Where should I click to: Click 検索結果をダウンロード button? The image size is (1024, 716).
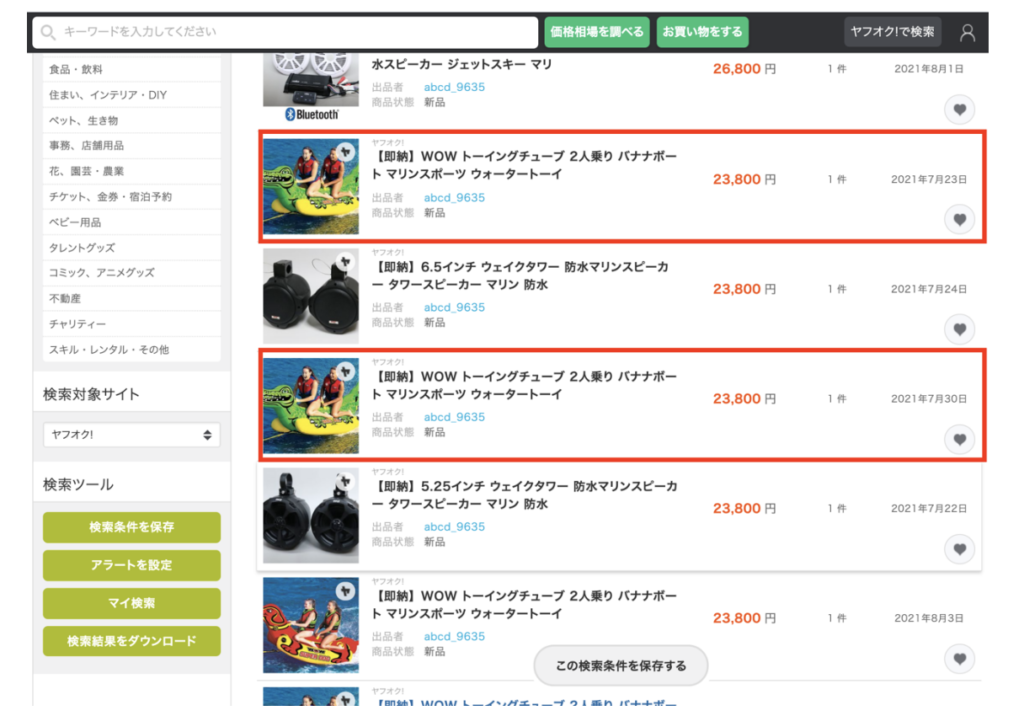(x=131, y=641)
